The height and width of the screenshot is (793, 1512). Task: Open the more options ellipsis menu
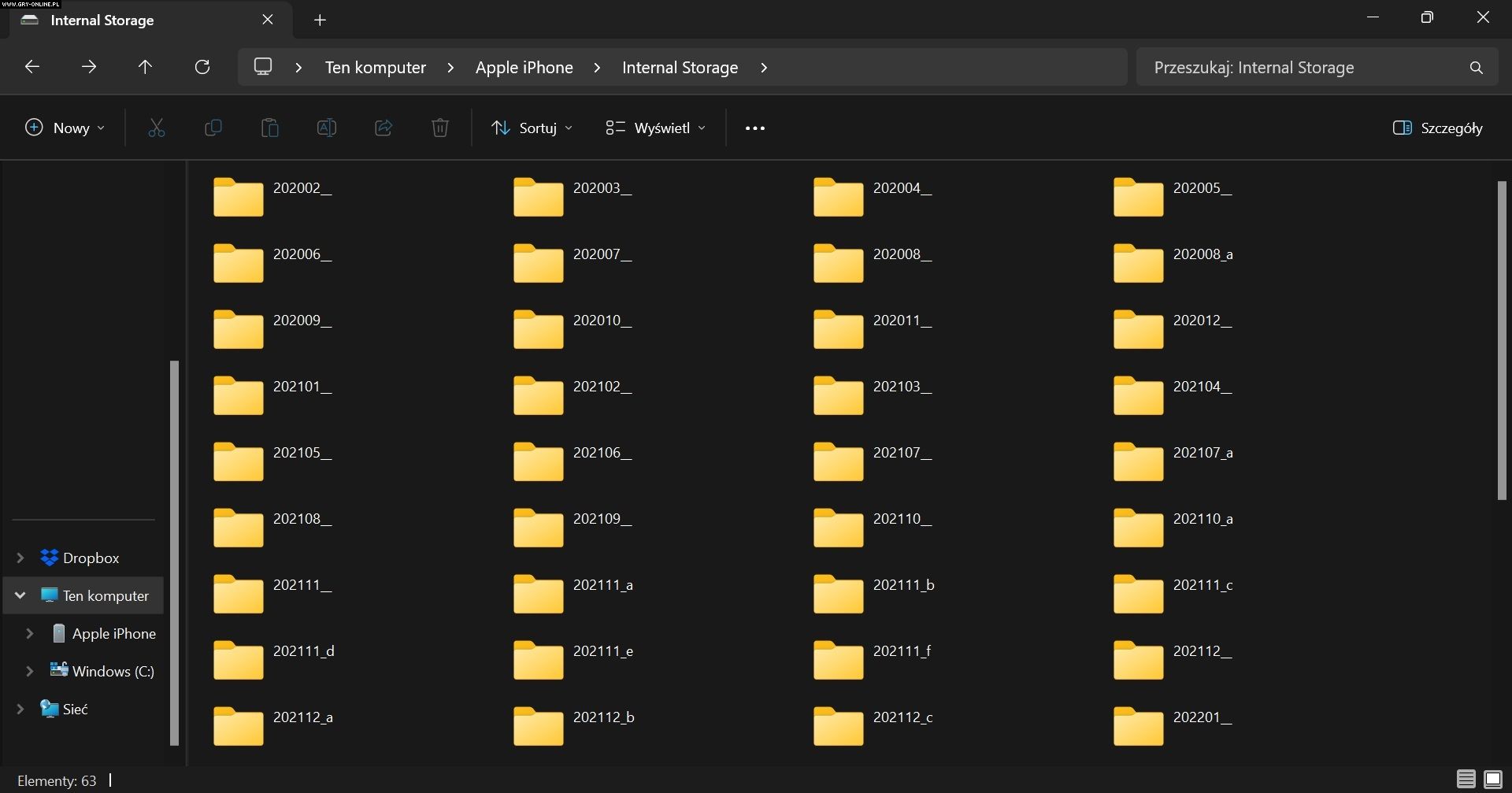click(x=754, y=128)
